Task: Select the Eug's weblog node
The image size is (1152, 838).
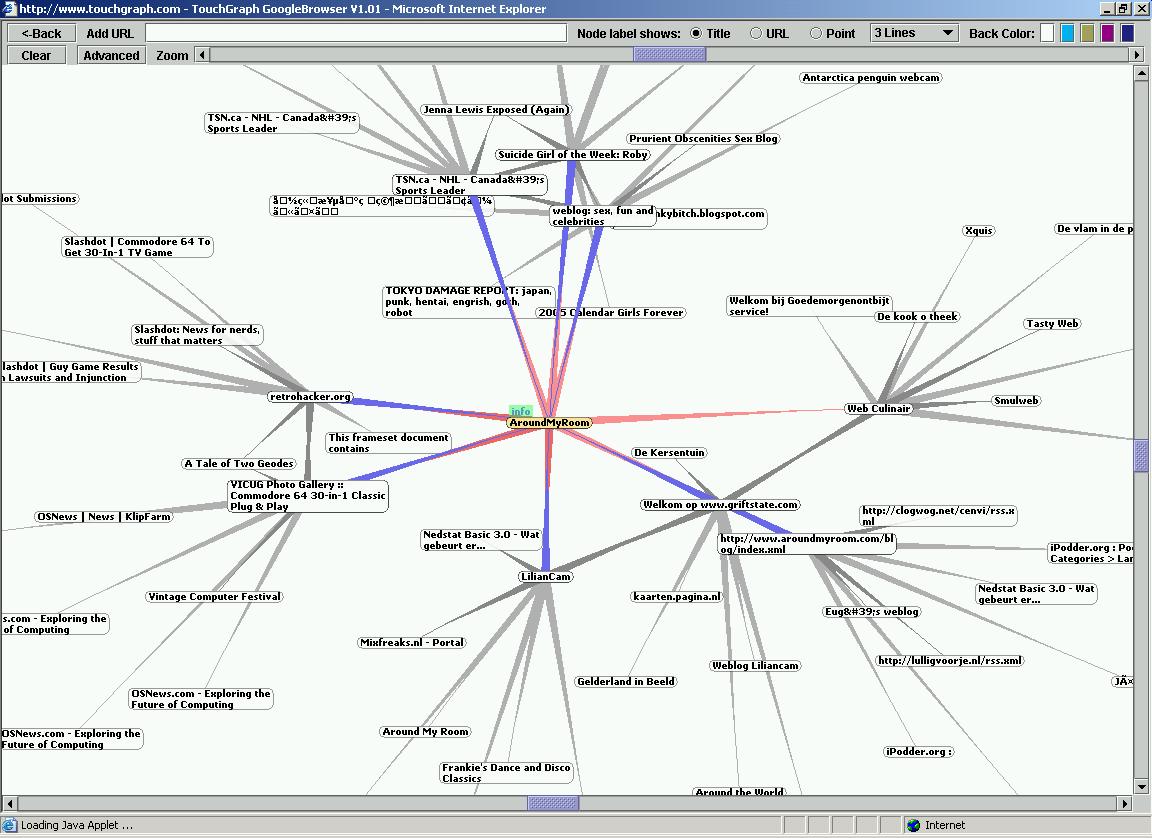Action: [872, 611]
